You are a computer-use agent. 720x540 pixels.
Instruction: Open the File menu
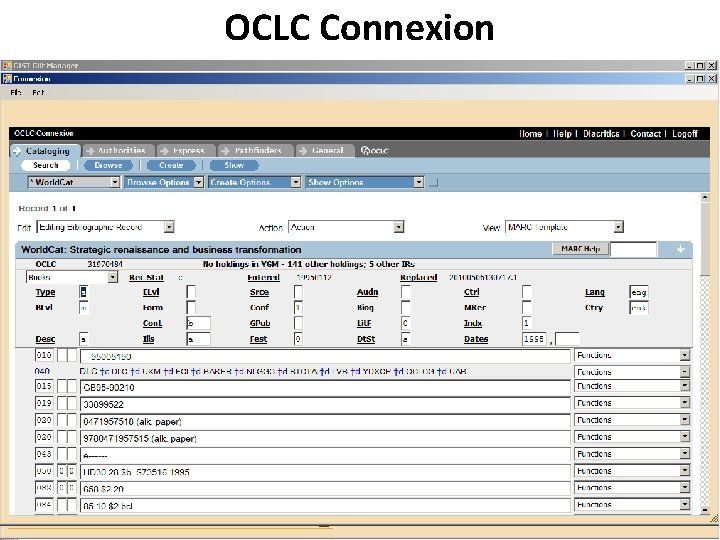point(16,92)
